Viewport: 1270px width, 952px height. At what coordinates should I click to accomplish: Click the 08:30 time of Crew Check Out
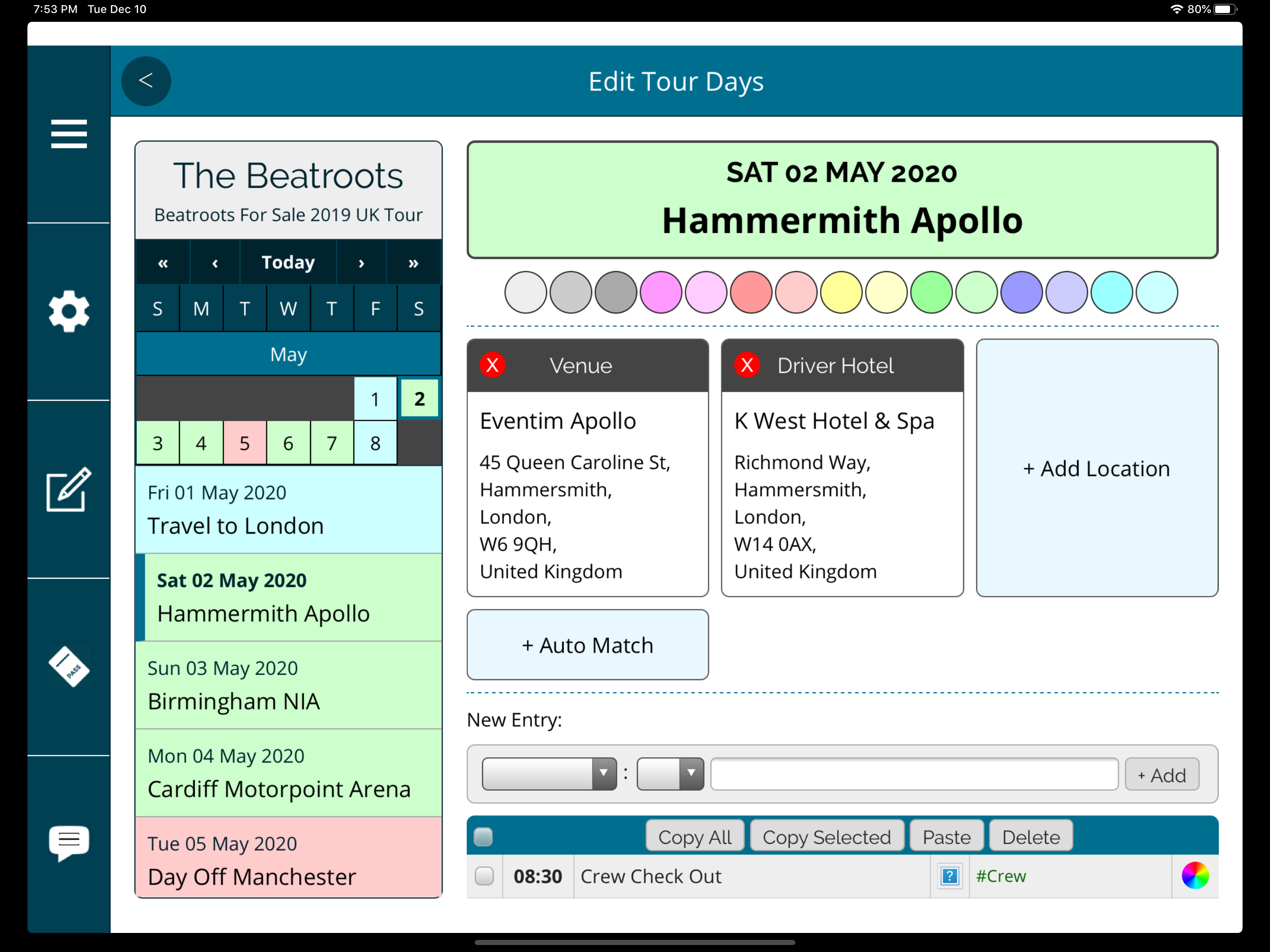coord(537,876)
